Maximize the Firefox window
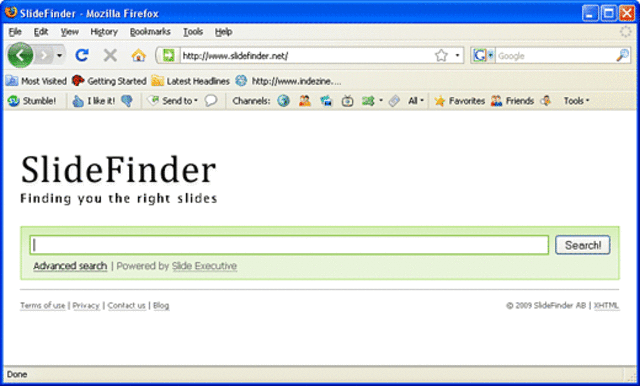640x386 pixels. coord(608,13)
